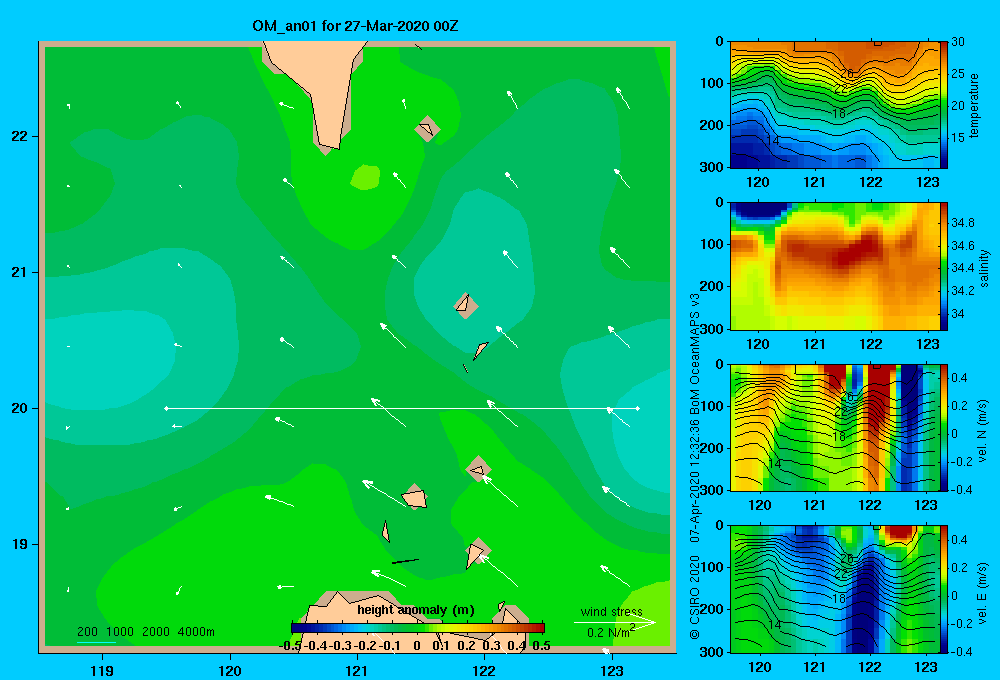The image size is (1000, 680).
Task: Click the vel. N color scale bar
Action: [x=944, y=427]
